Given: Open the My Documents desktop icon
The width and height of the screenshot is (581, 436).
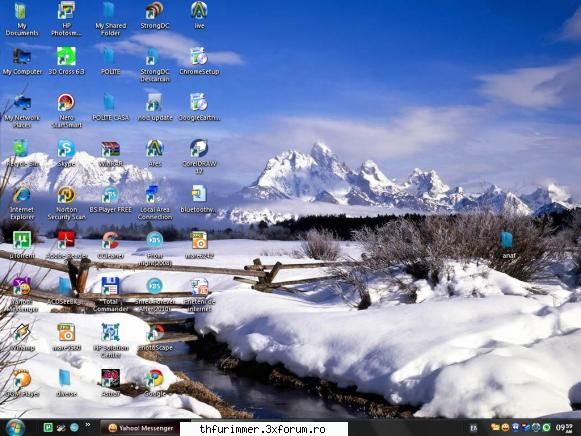Looking at the screenshot, I should tap(21, 19).
